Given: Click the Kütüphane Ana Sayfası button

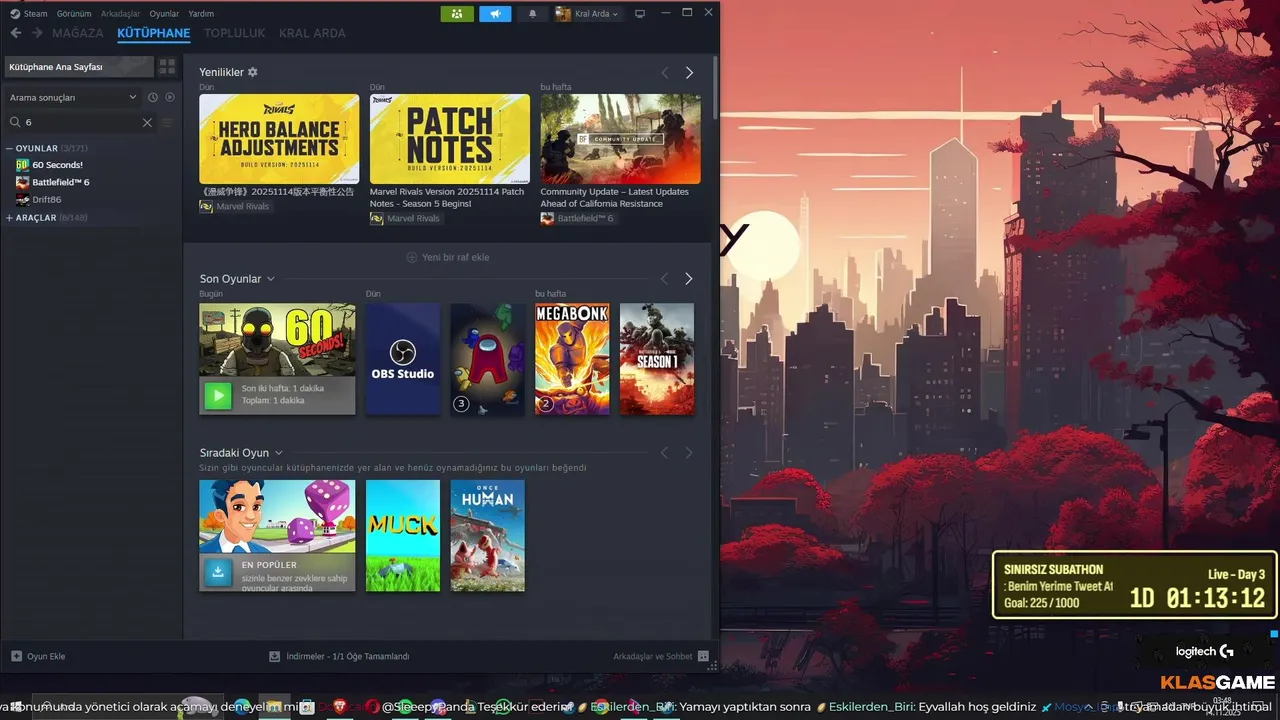Looking at the screenshot, I should [79, 67].
